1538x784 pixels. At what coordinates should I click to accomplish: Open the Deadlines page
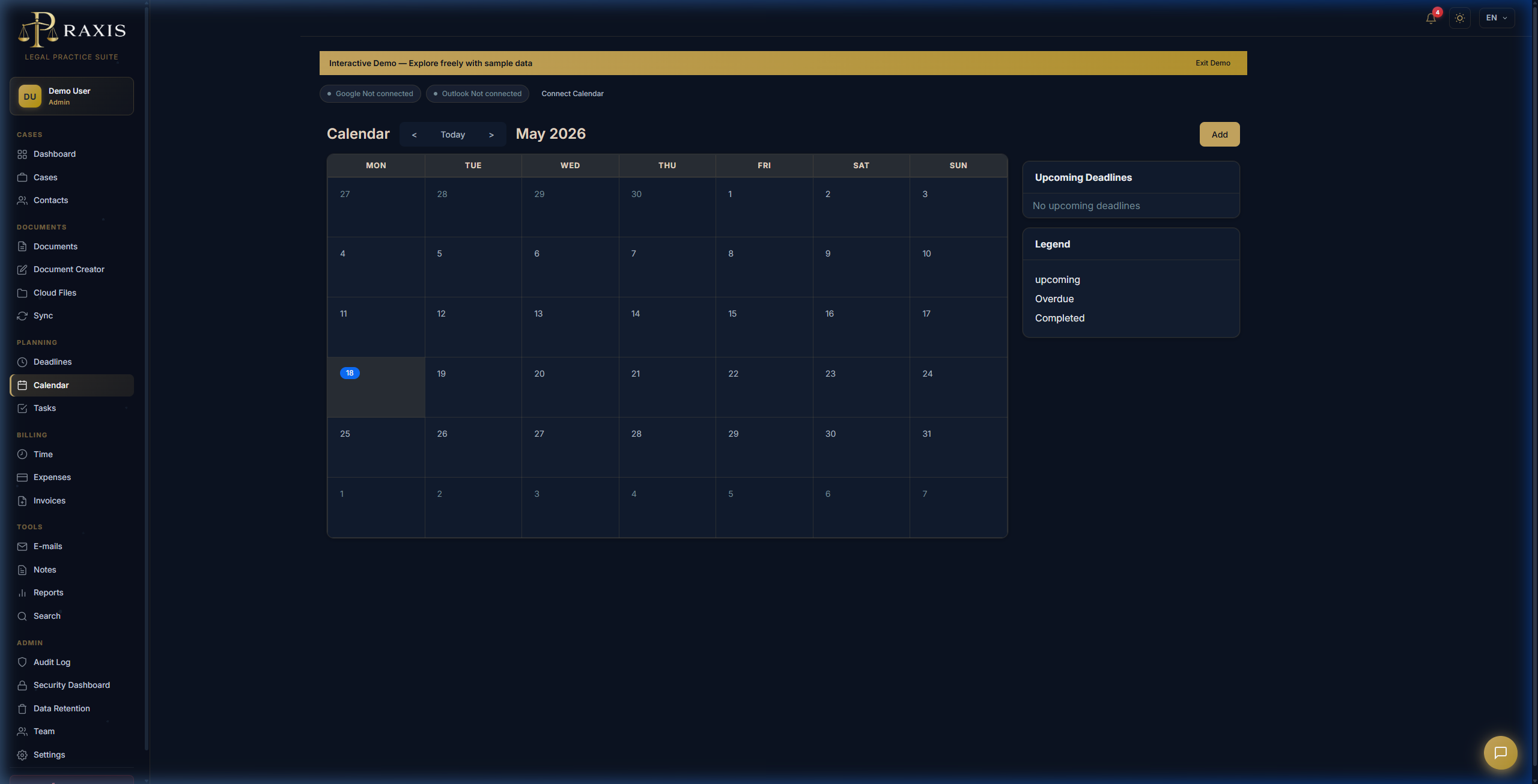(x=71, y=362)
